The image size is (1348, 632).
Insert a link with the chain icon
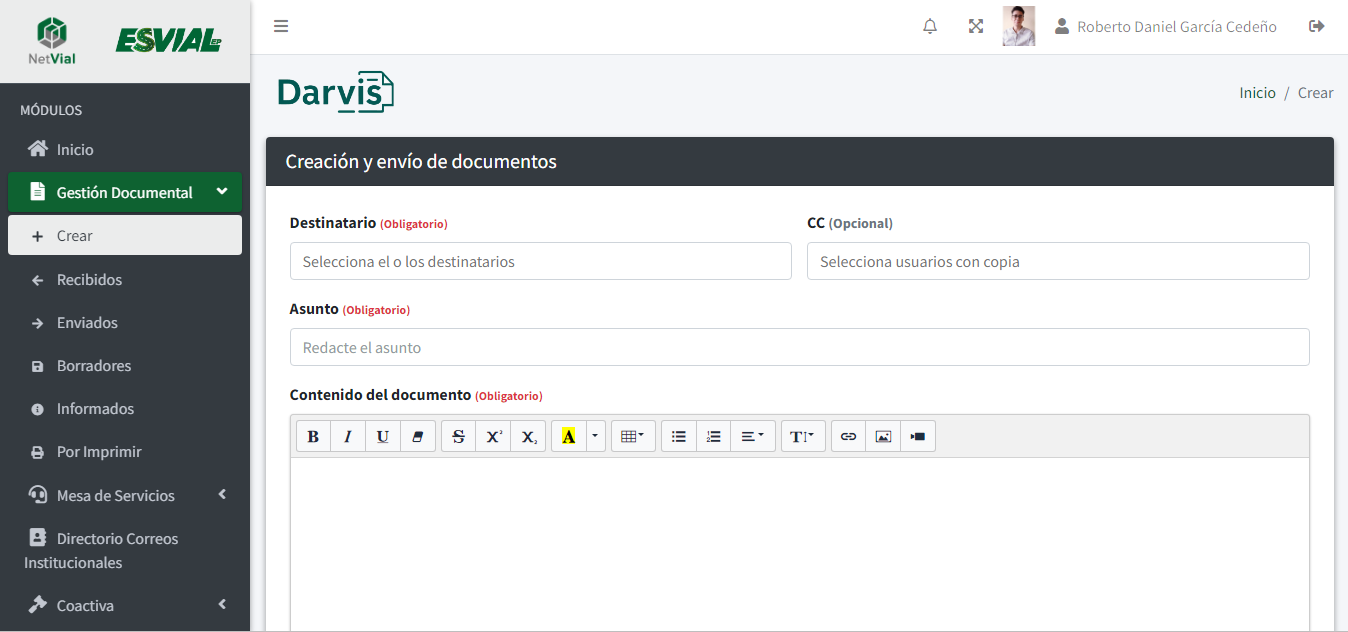(848, 437)
